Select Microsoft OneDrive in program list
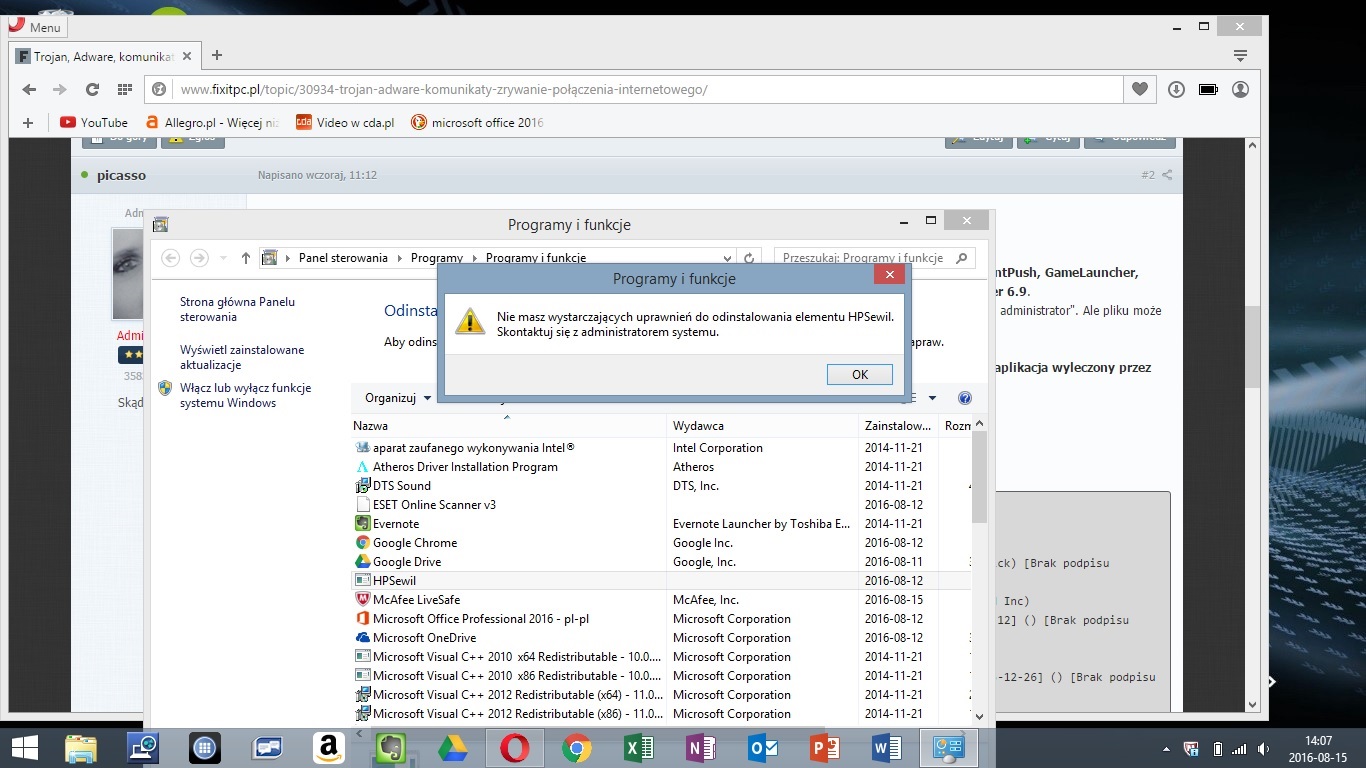Screen dimensions: 1366x768 661,637
